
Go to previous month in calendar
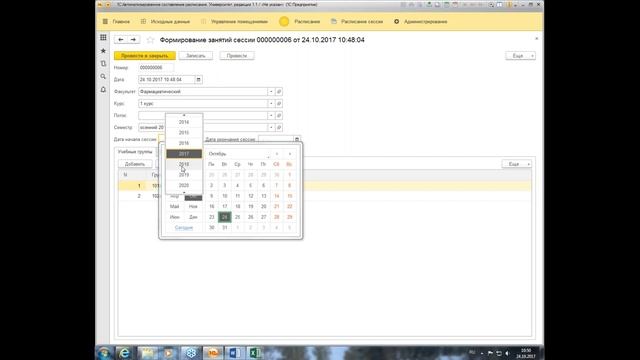(277, 154)
